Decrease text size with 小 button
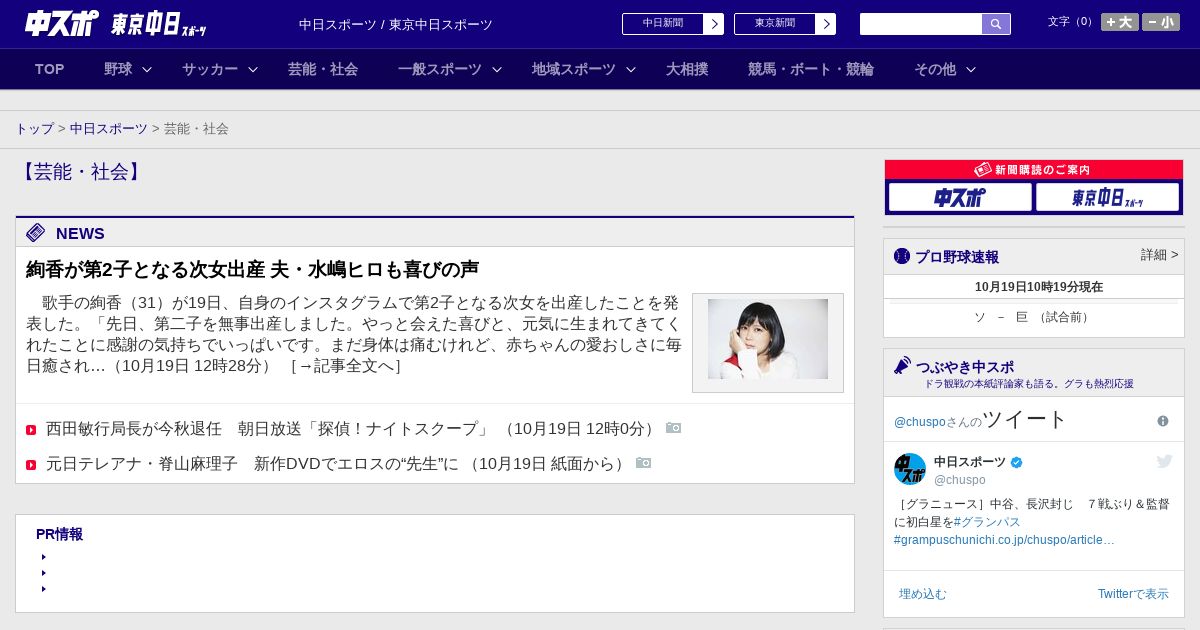 click(1161, 22)
